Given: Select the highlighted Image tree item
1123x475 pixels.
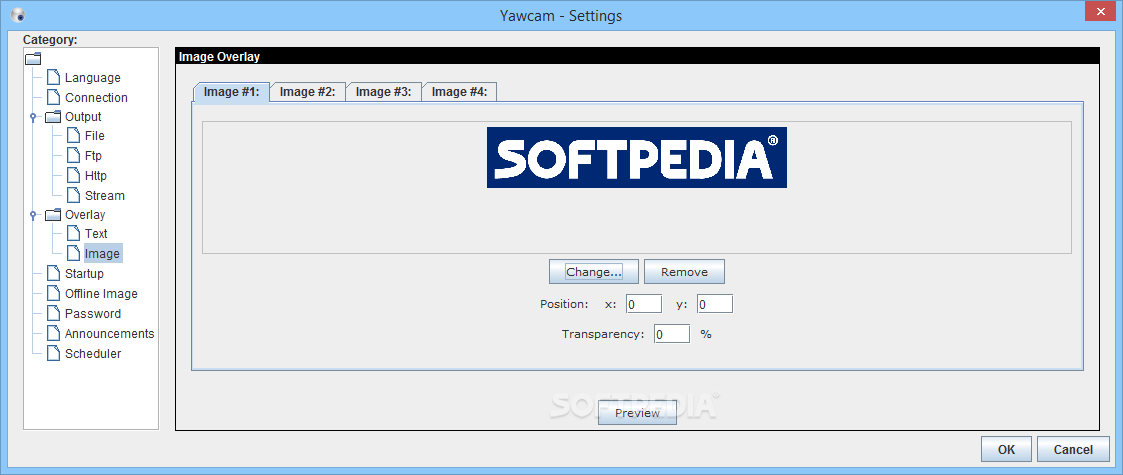Looking at the screenshot, I should point(102,254).
